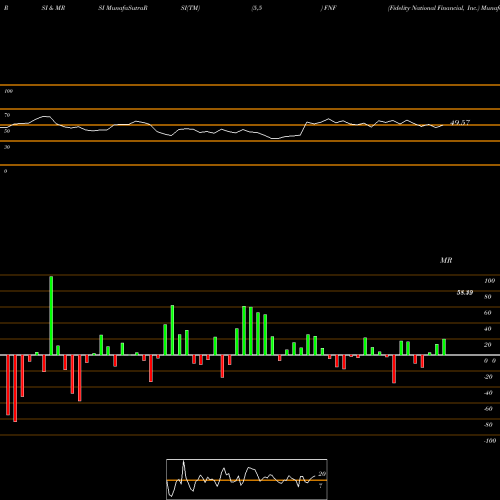Click the Fidelity National Financial, Inc. title

(433, 8)
